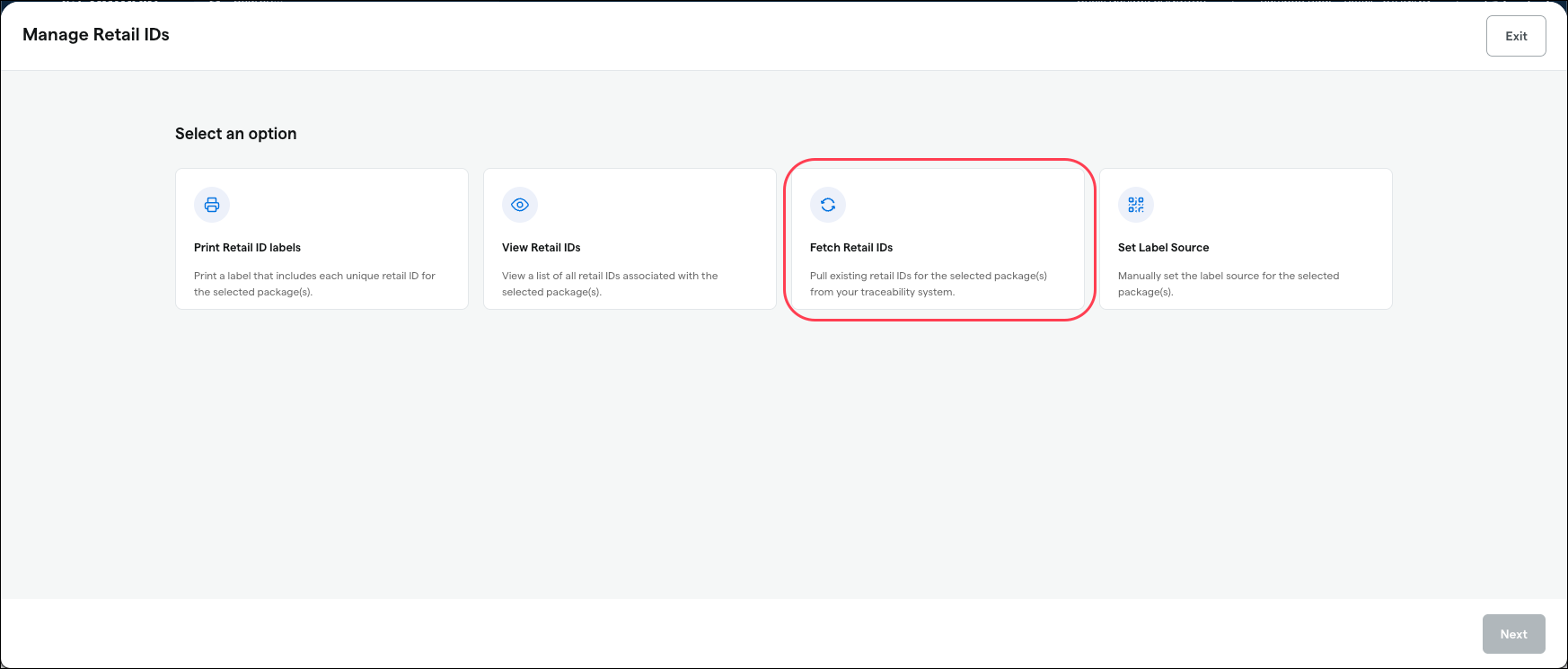Click description 'Pull existing retail IDs for the selected package(s)'
1568x669 pixels.
click(x=929, y=284)
